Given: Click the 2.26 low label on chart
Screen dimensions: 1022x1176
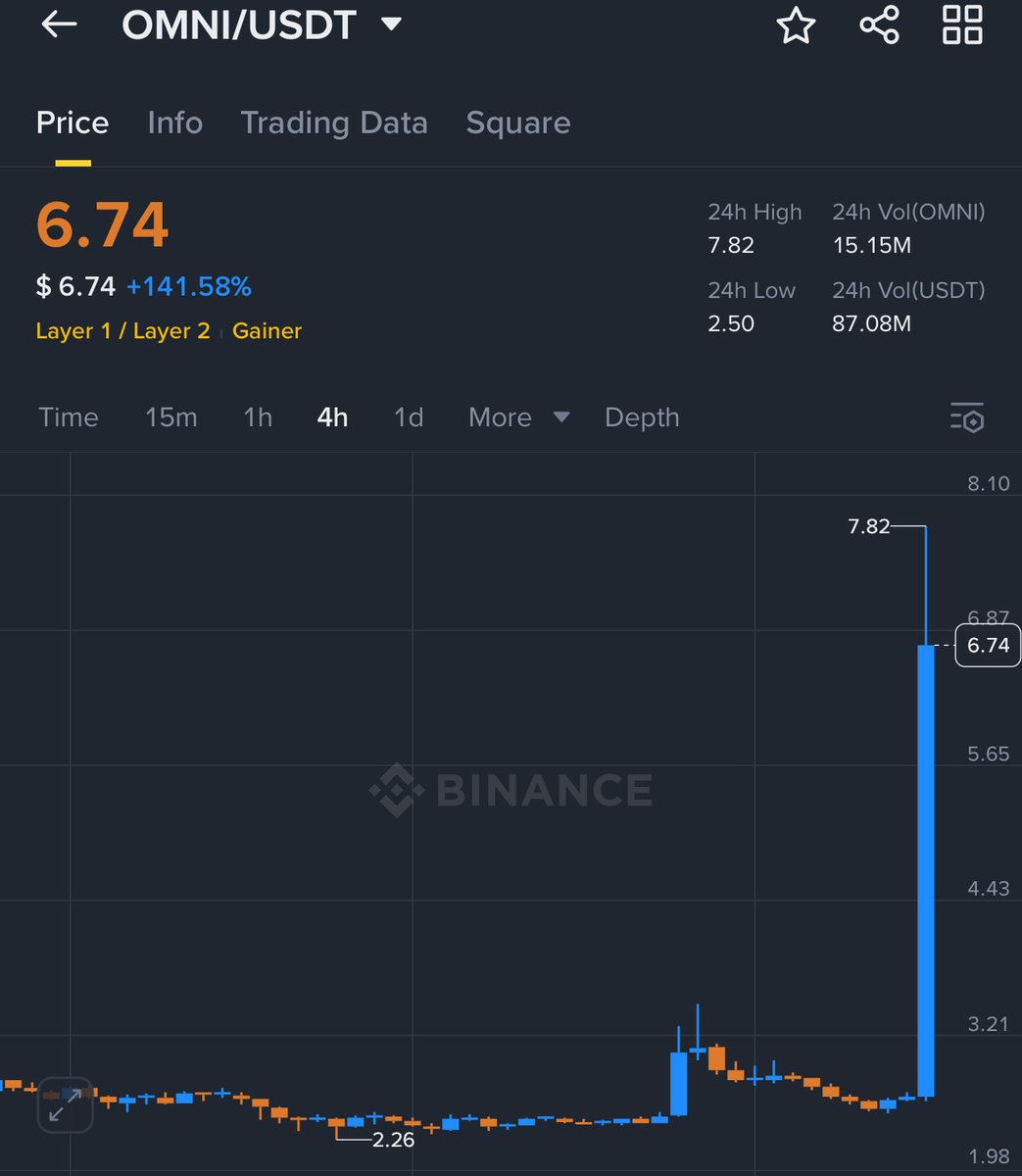Looking at the screenshot, I should click(x=394, y=1140).
